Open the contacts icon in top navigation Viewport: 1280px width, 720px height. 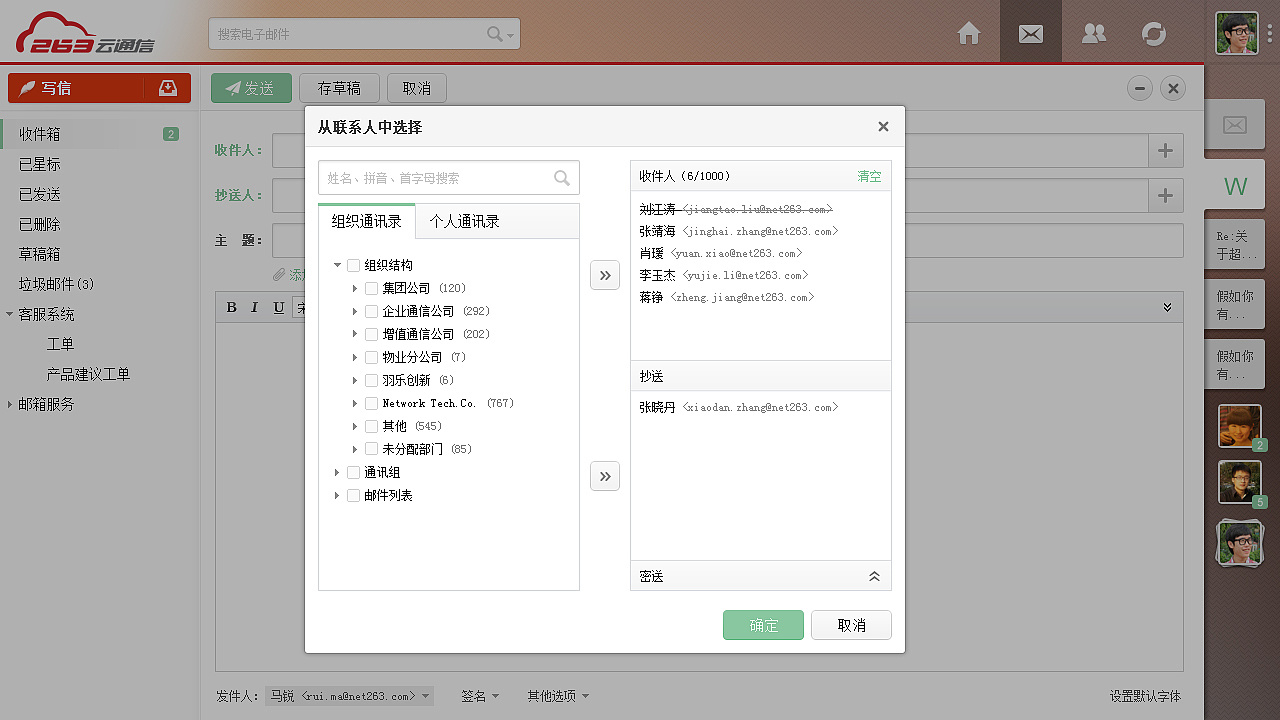pos(1093,33)
